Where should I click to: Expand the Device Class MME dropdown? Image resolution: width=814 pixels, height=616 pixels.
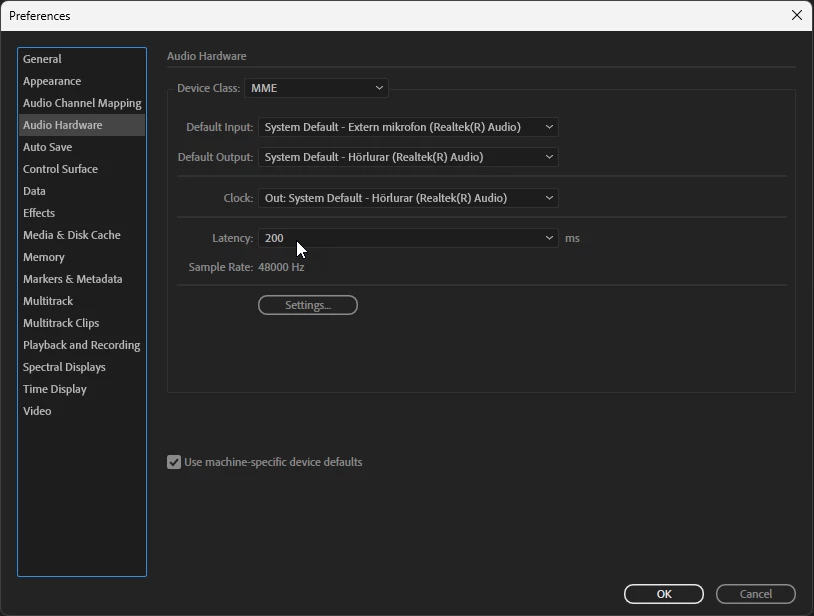coord(316,88)
